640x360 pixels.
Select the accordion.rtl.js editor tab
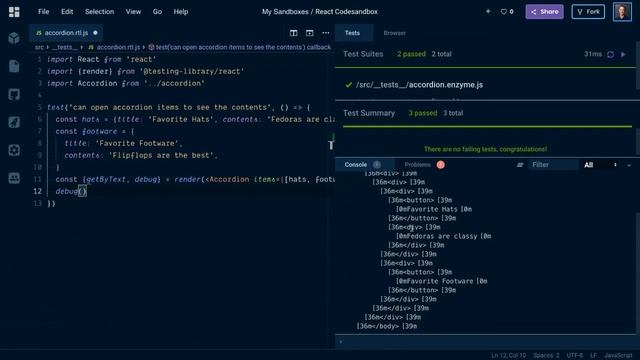click(66, 33)
